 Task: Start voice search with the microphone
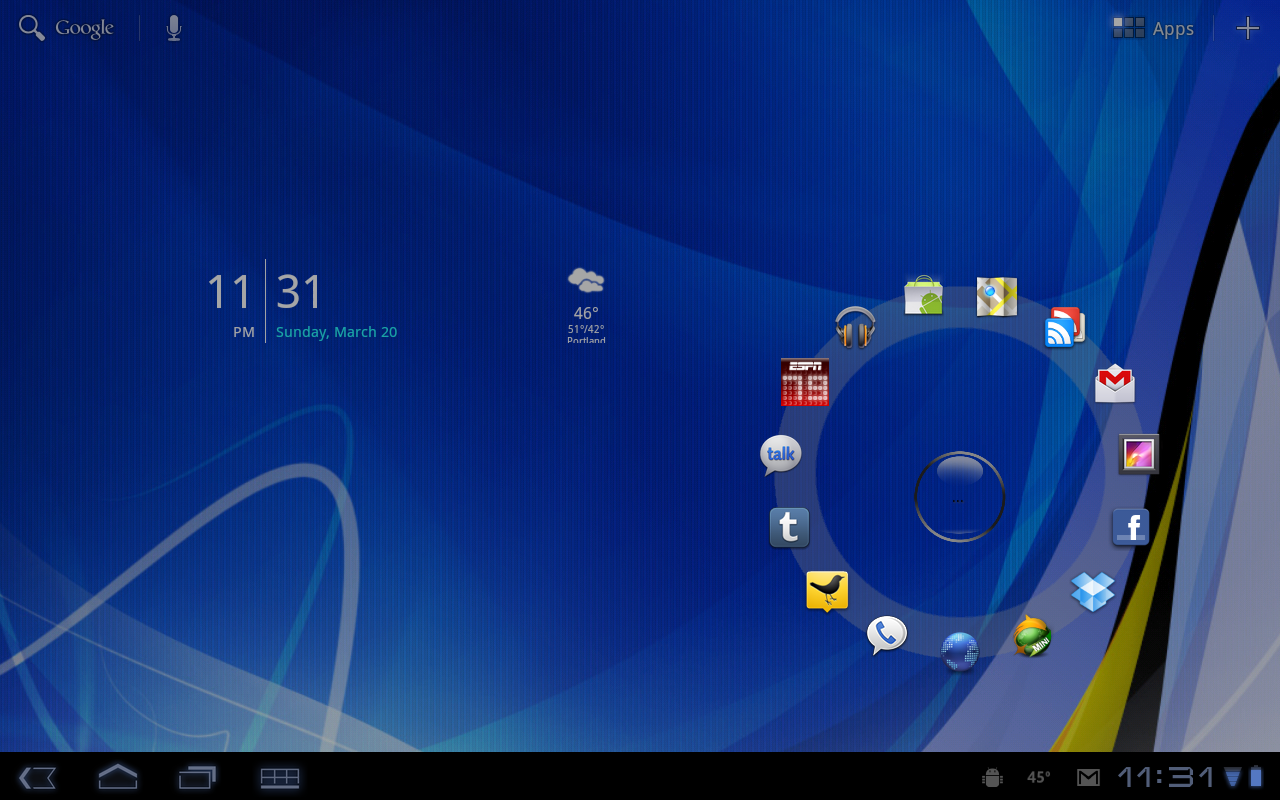coord(174,28)
